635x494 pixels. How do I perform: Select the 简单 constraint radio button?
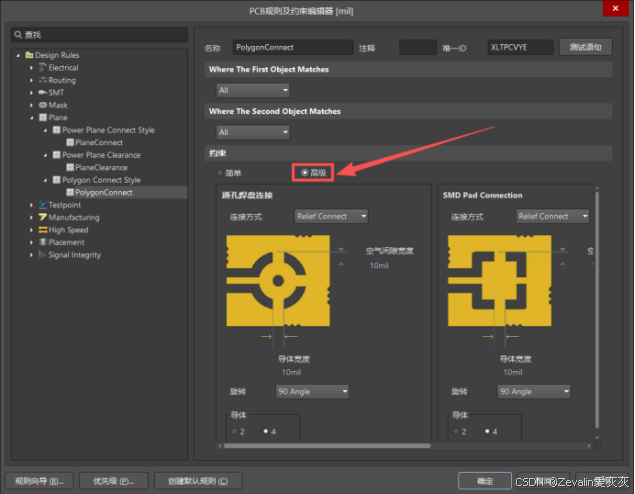pos(220,173)
